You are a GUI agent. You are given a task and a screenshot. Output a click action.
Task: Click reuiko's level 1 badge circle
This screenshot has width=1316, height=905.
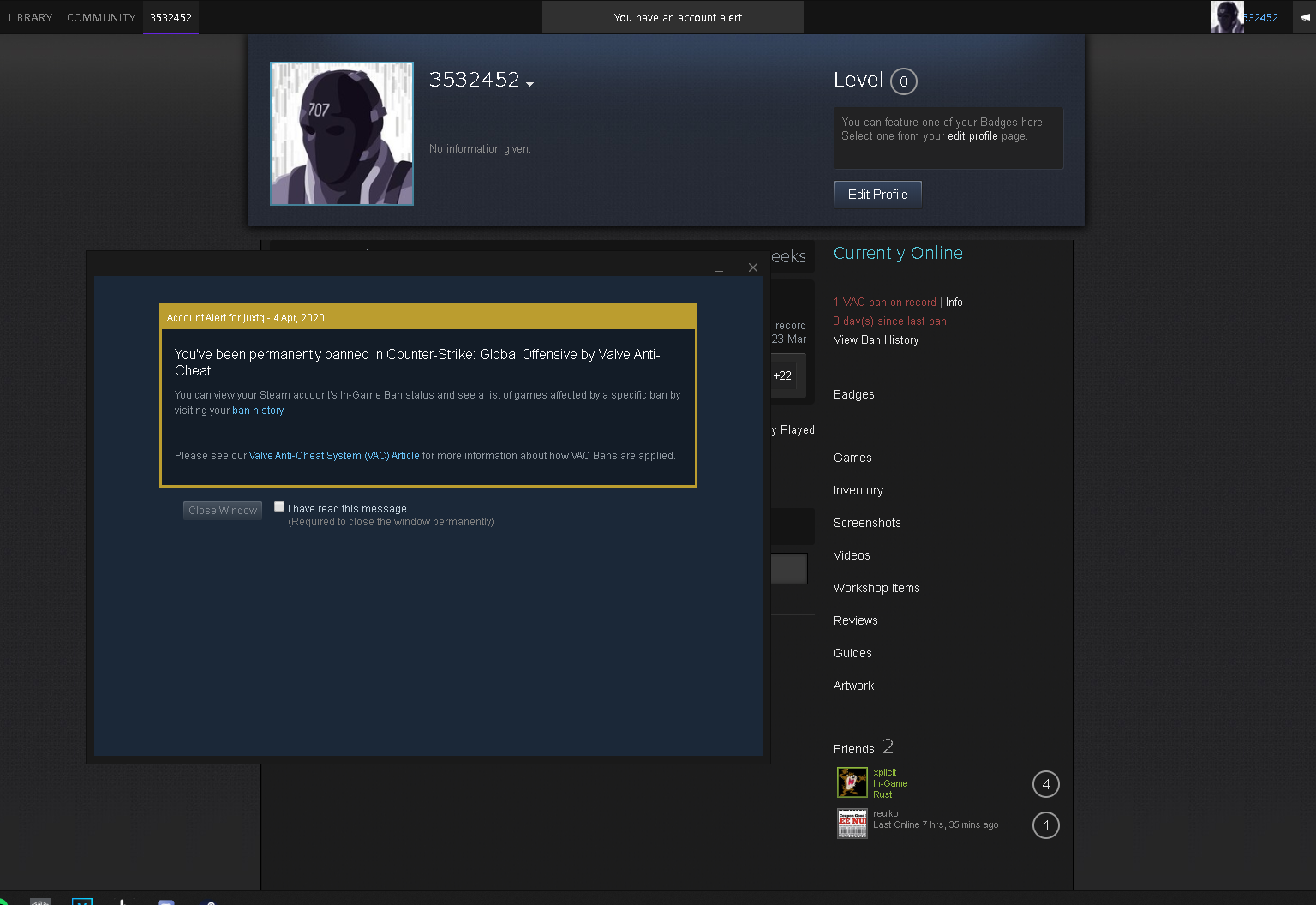pyautogui.click(x=1046, y=825)
